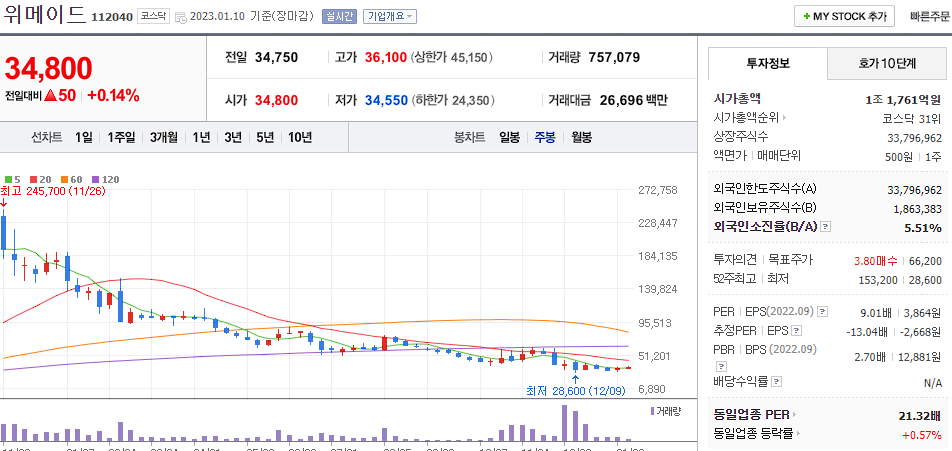Click help icon beside 배당수익률
The height and width of the screenshot is (451, 952).
pyautogui.click(x=777, y=382)
